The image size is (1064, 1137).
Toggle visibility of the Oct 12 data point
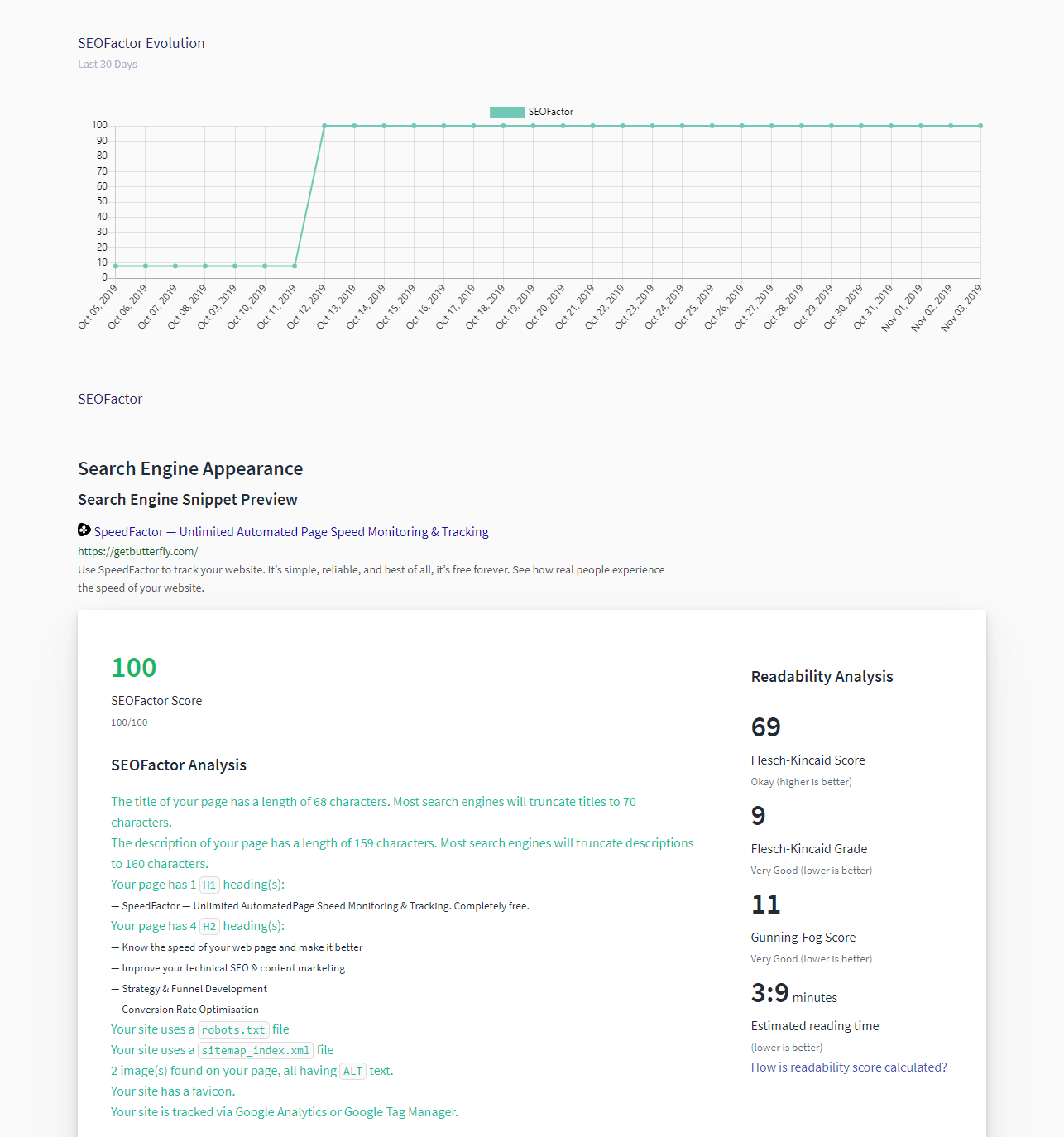324,125
